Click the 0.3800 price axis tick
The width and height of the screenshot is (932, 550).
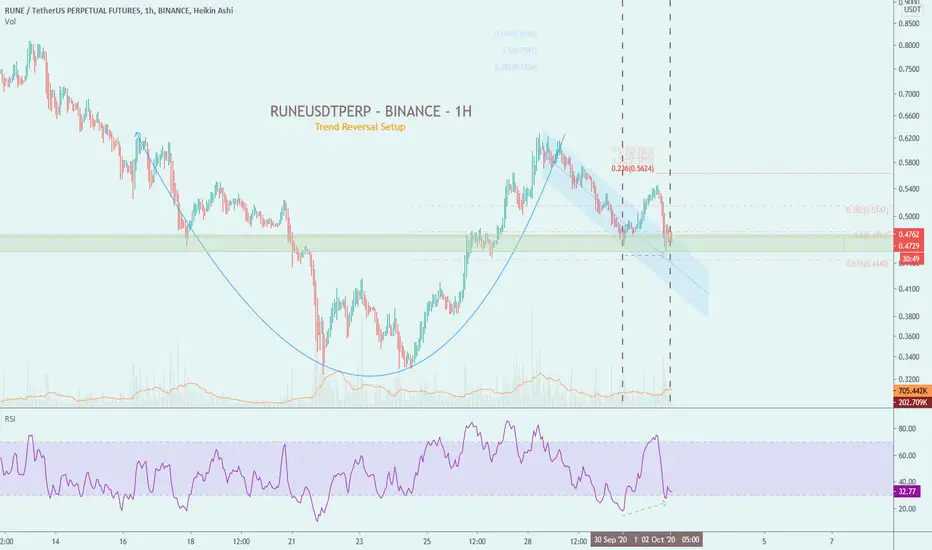coord(909,316)
